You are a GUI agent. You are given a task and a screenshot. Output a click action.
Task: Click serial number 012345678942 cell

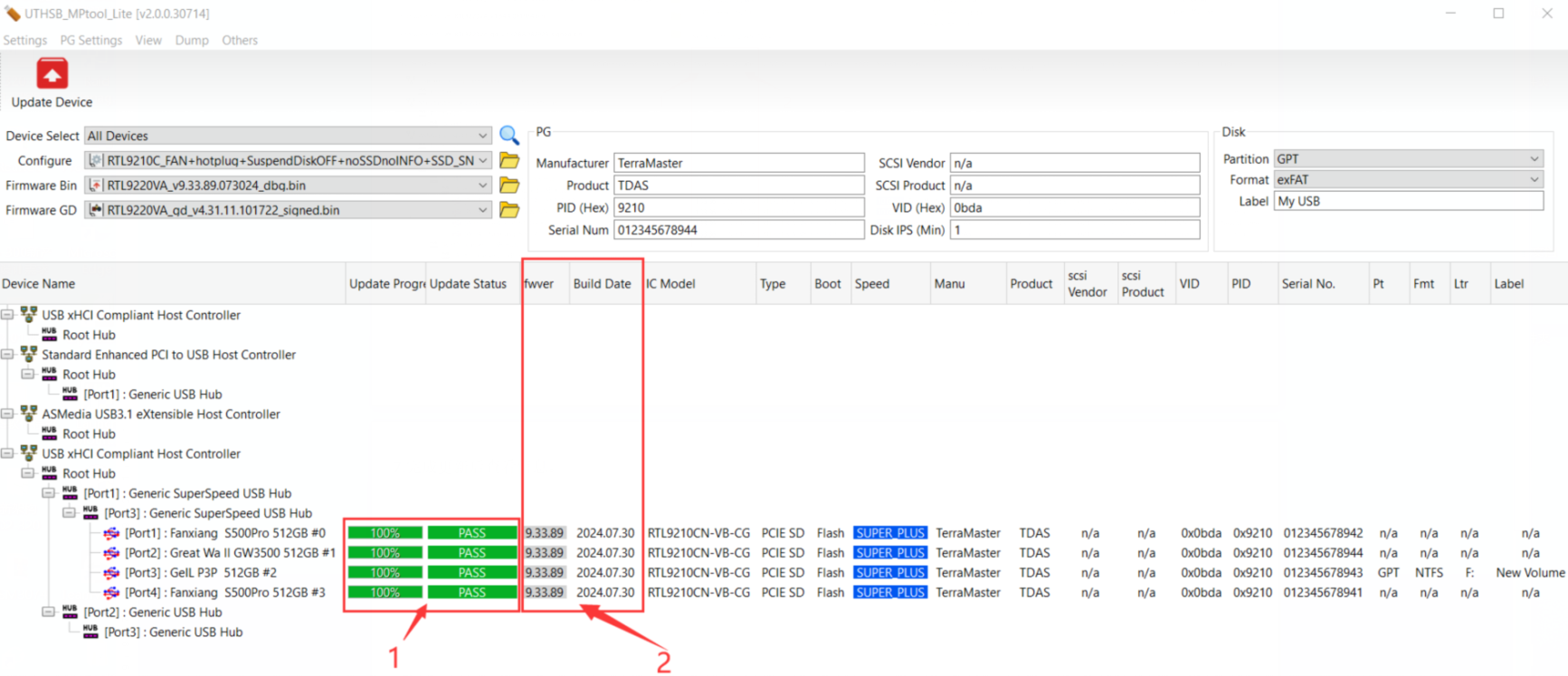coord(1323,533)
